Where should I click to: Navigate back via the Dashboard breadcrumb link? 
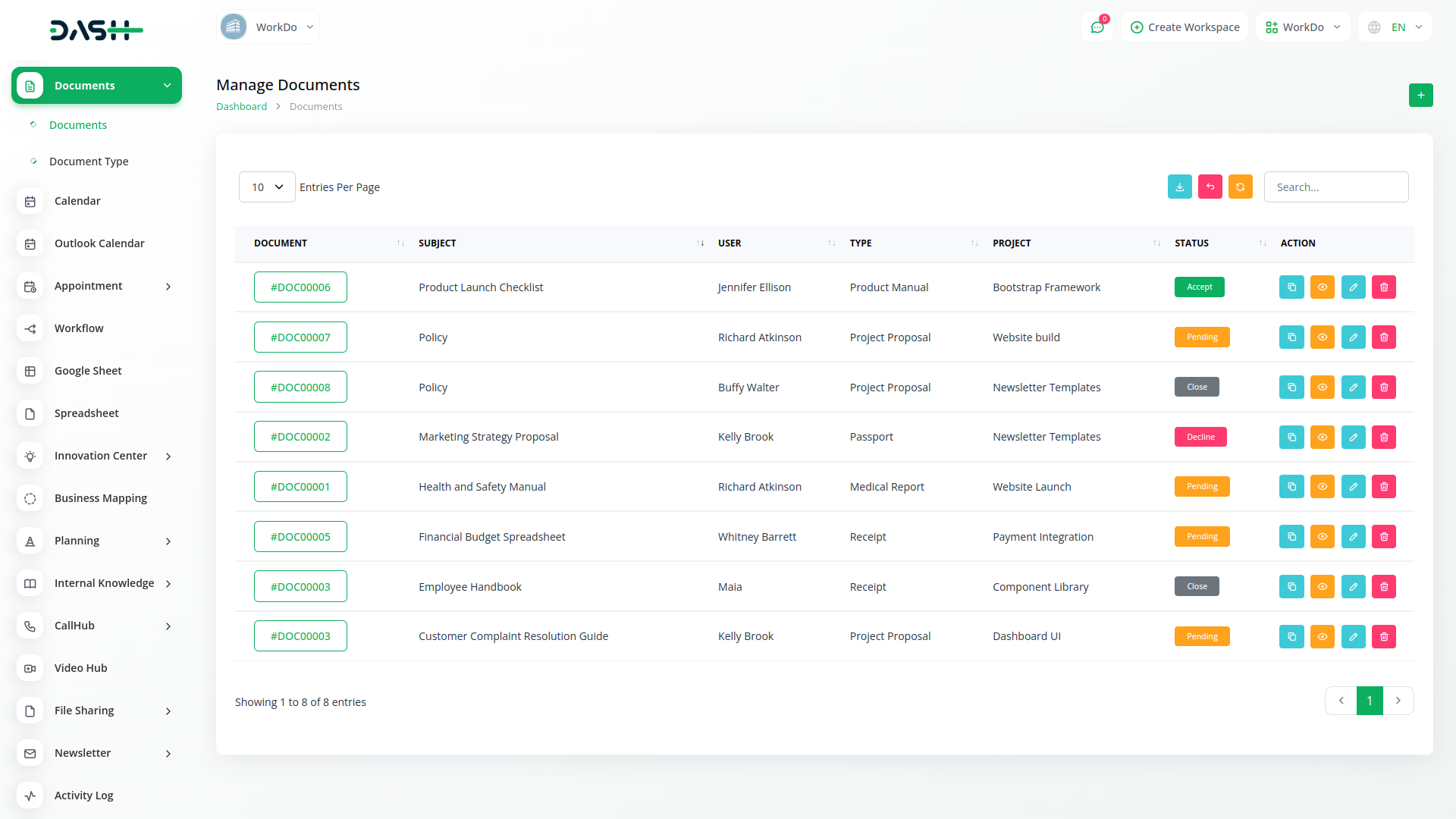tap(241, 106)
